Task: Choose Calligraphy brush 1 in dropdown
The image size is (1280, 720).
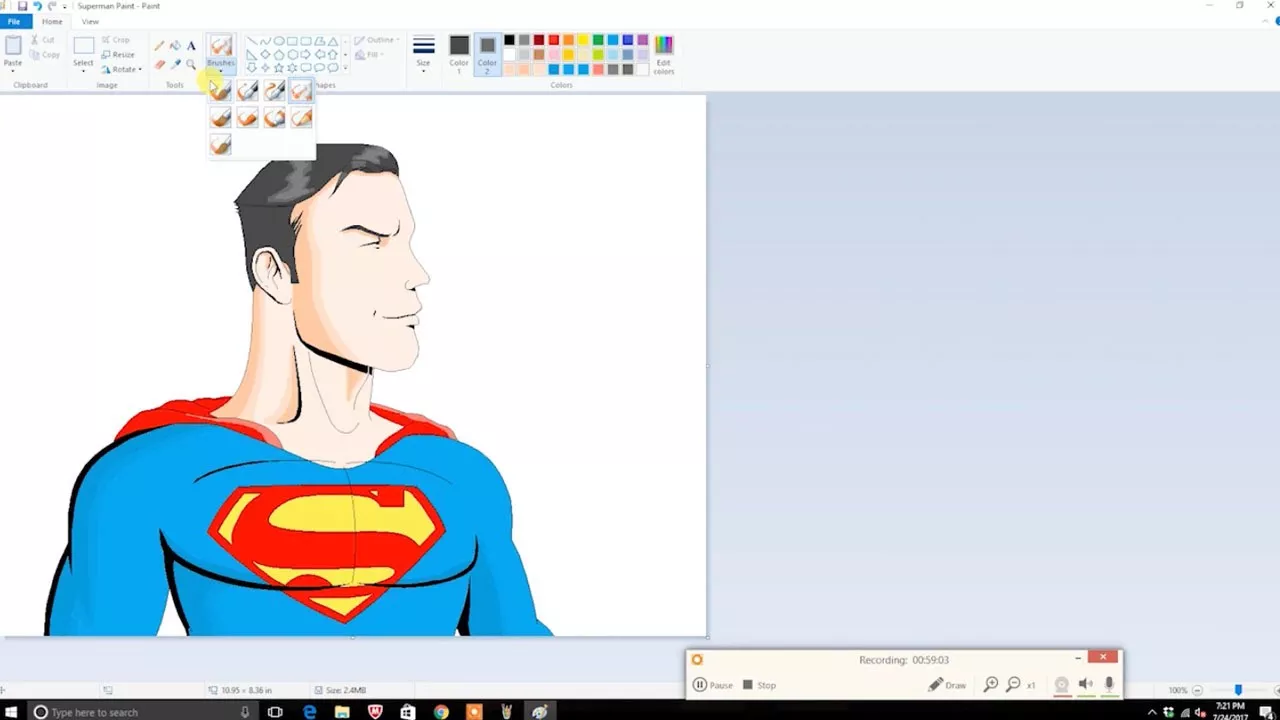Action: pos(248,91)
